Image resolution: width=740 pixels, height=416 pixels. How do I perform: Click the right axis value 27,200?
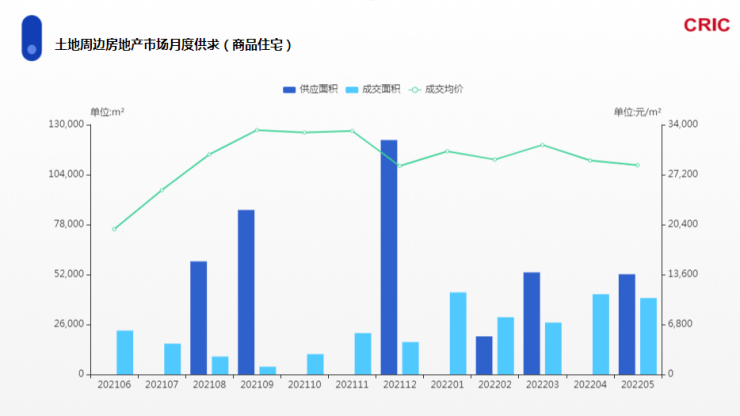[x=682, y=174]
